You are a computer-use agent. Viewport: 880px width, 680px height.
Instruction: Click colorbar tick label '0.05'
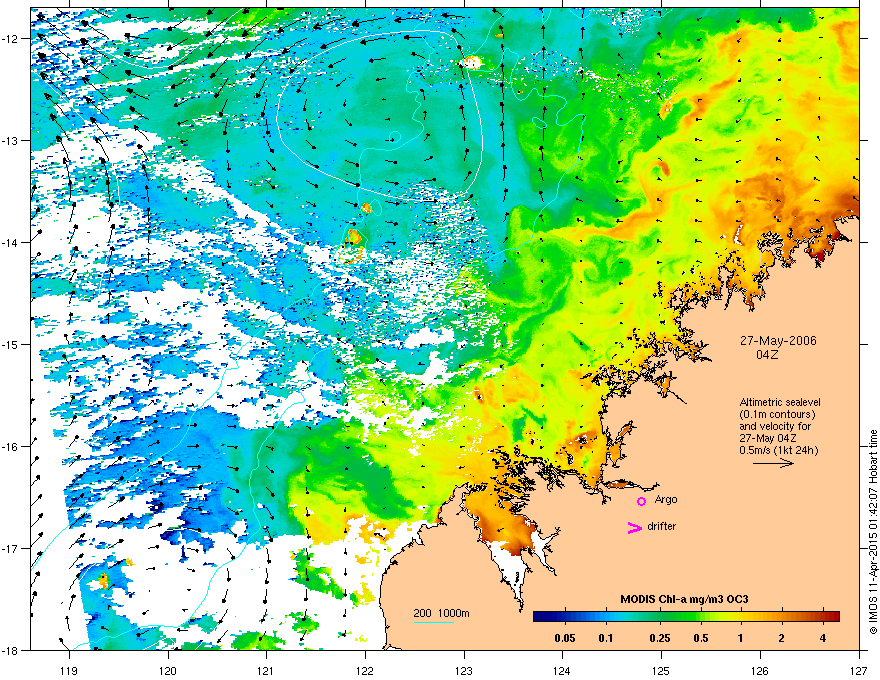(565, 638)
